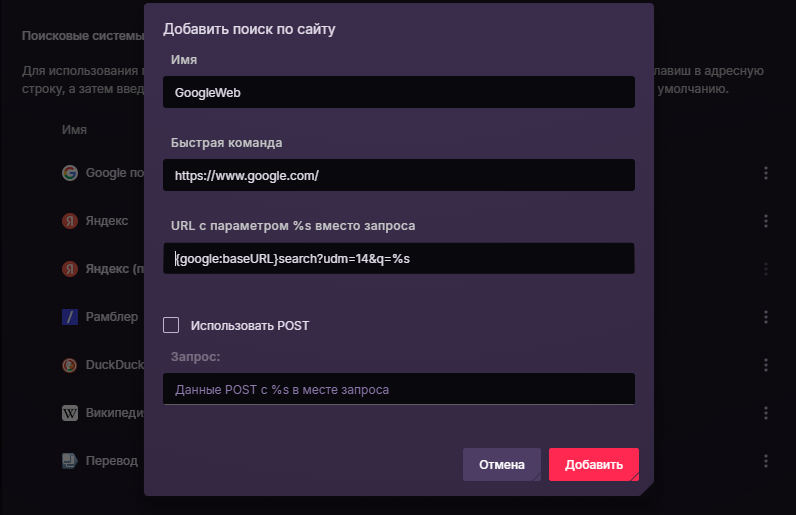Click the Википедия favicon

tap(70, 413)
